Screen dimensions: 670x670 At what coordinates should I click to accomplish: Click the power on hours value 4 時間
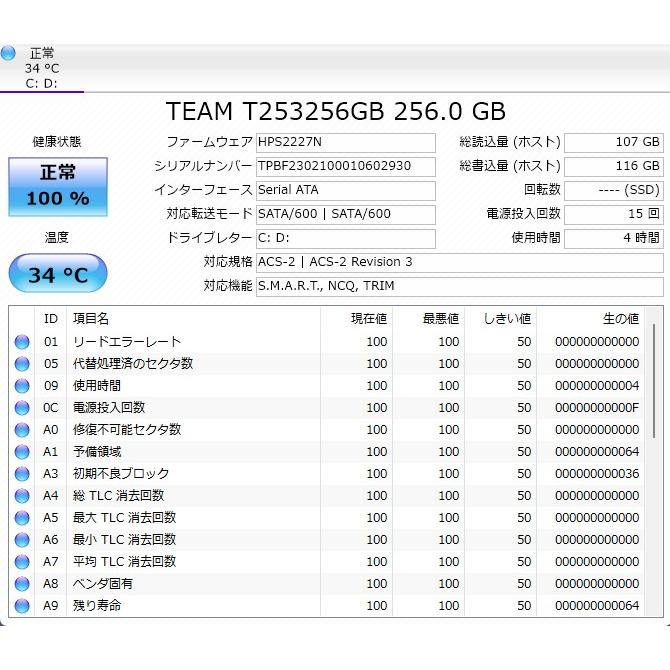[614, 238]
